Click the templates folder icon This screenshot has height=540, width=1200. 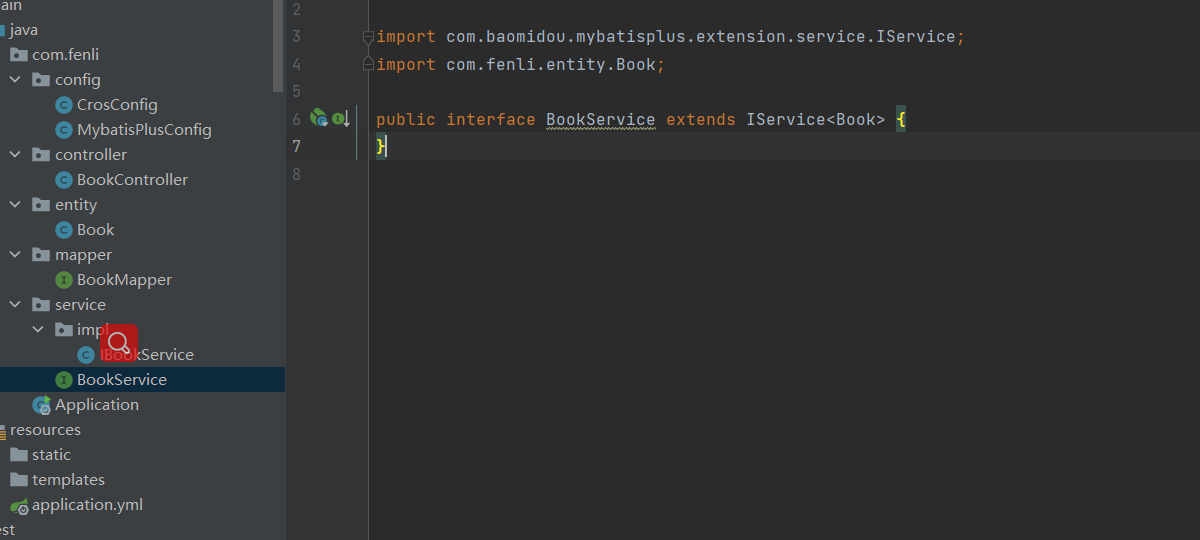pos(19,480)
